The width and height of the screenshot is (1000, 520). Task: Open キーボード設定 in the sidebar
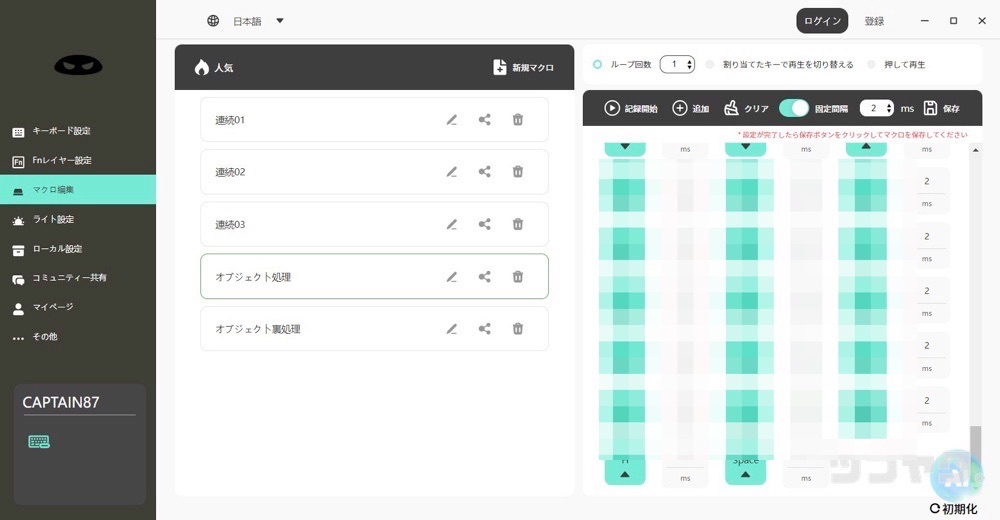tap(60, 131)
